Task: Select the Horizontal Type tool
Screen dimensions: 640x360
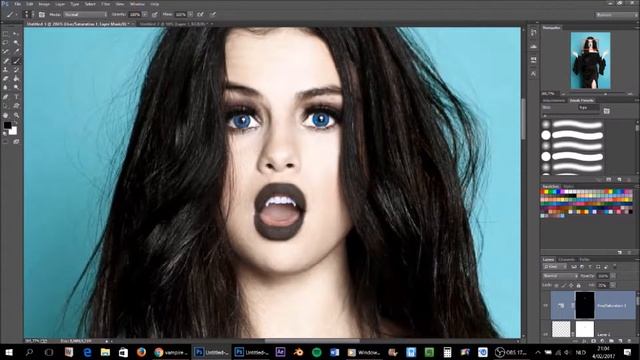Action: pos(16,97)
